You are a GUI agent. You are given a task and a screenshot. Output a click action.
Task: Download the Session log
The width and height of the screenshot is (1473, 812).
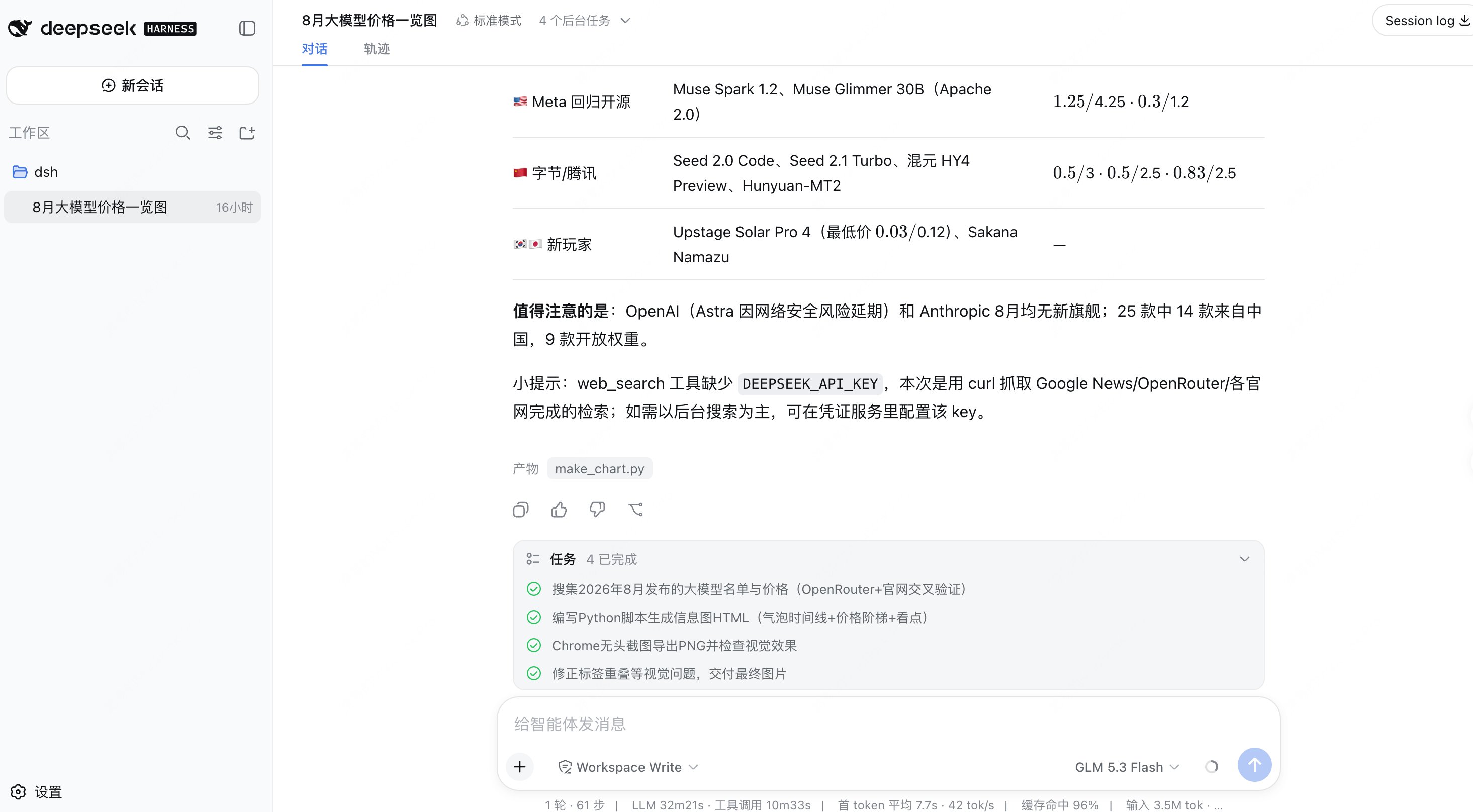pyautogui.click(x=1427, y=21)
